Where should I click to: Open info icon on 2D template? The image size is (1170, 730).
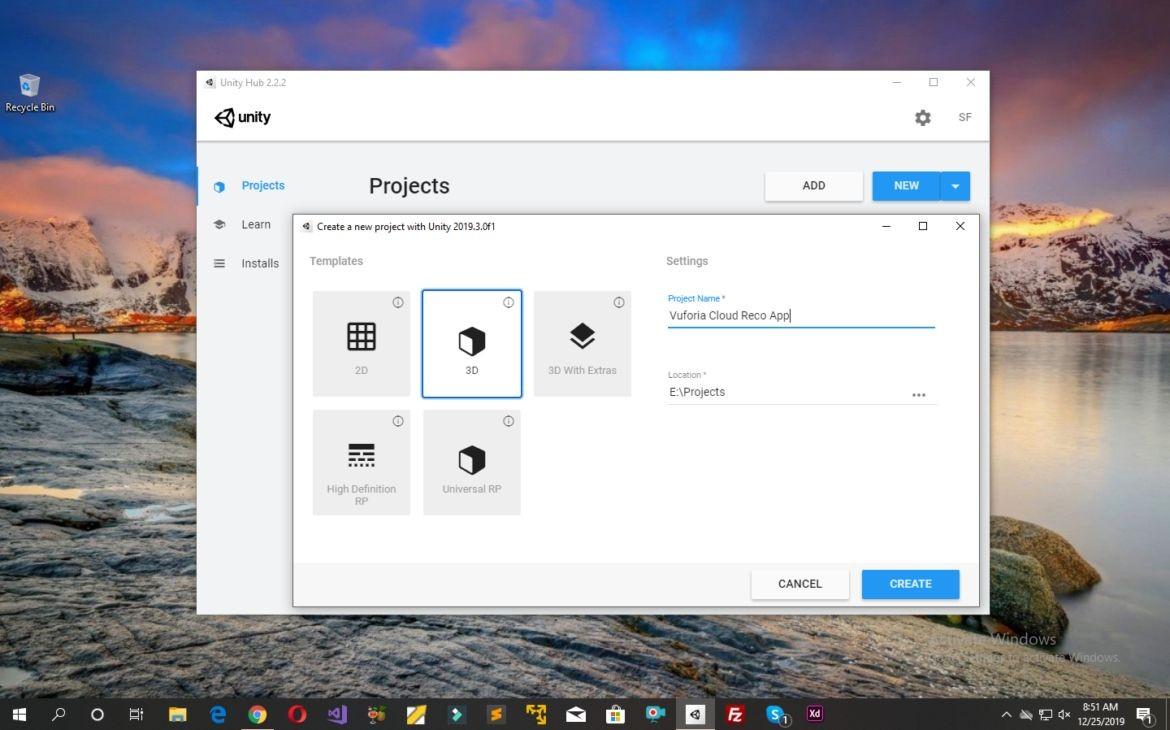398,302
